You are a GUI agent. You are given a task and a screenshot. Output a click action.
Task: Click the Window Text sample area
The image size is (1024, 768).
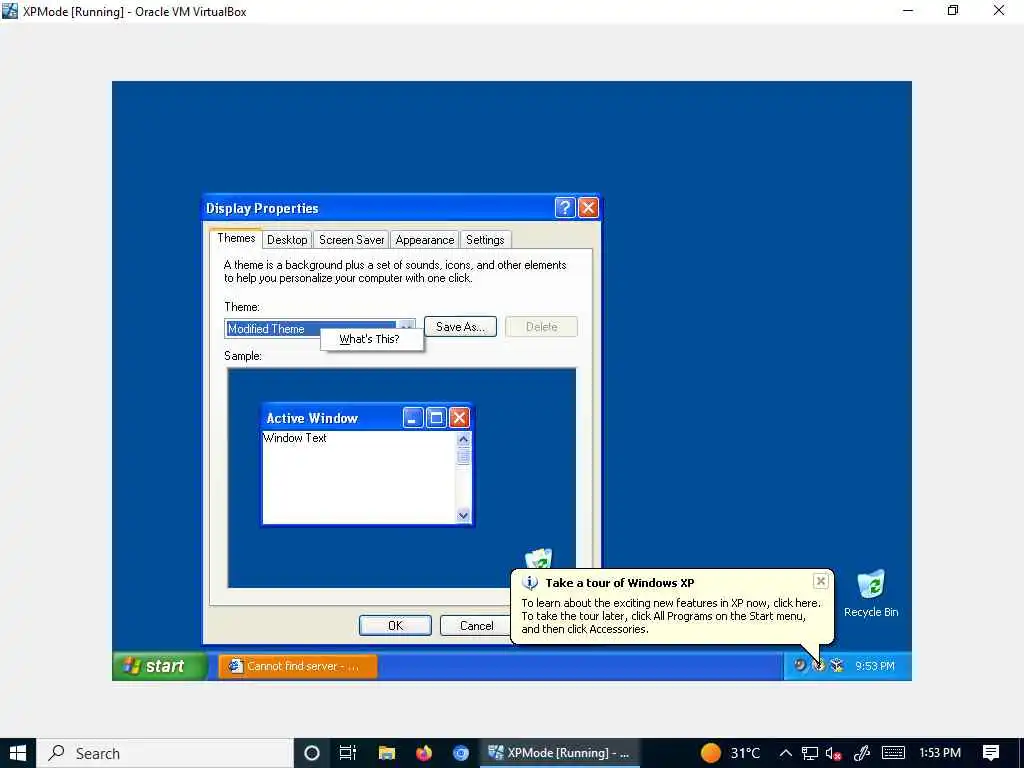295,438
